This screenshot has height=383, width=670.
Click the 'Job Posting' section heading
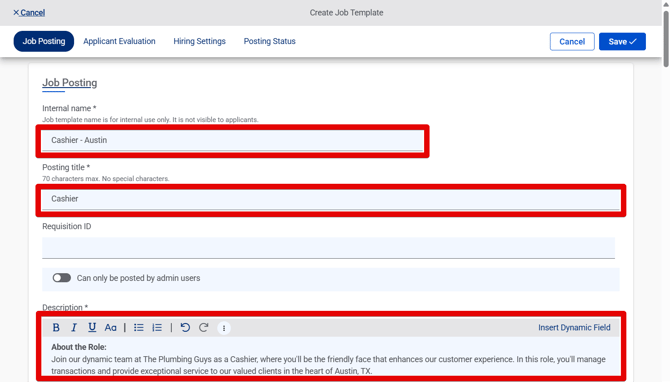70,82
